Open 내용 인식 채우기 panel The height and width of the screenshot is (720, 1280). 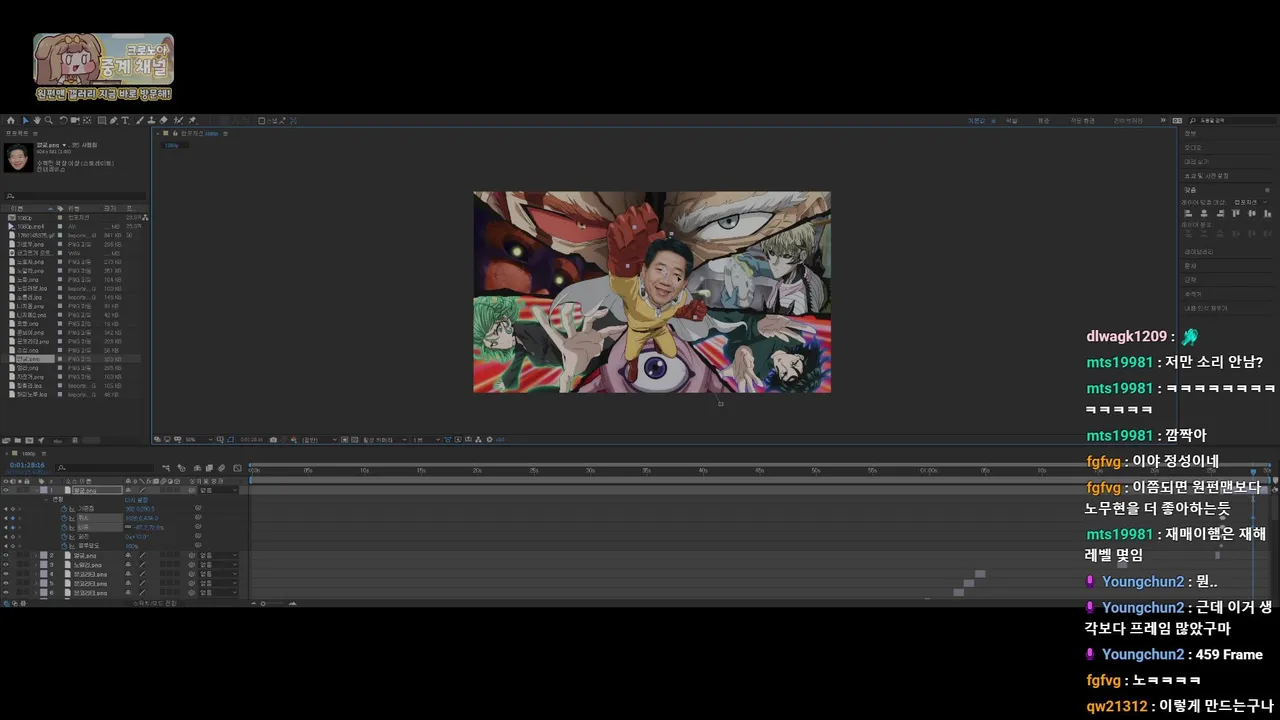pos(1206,308)
